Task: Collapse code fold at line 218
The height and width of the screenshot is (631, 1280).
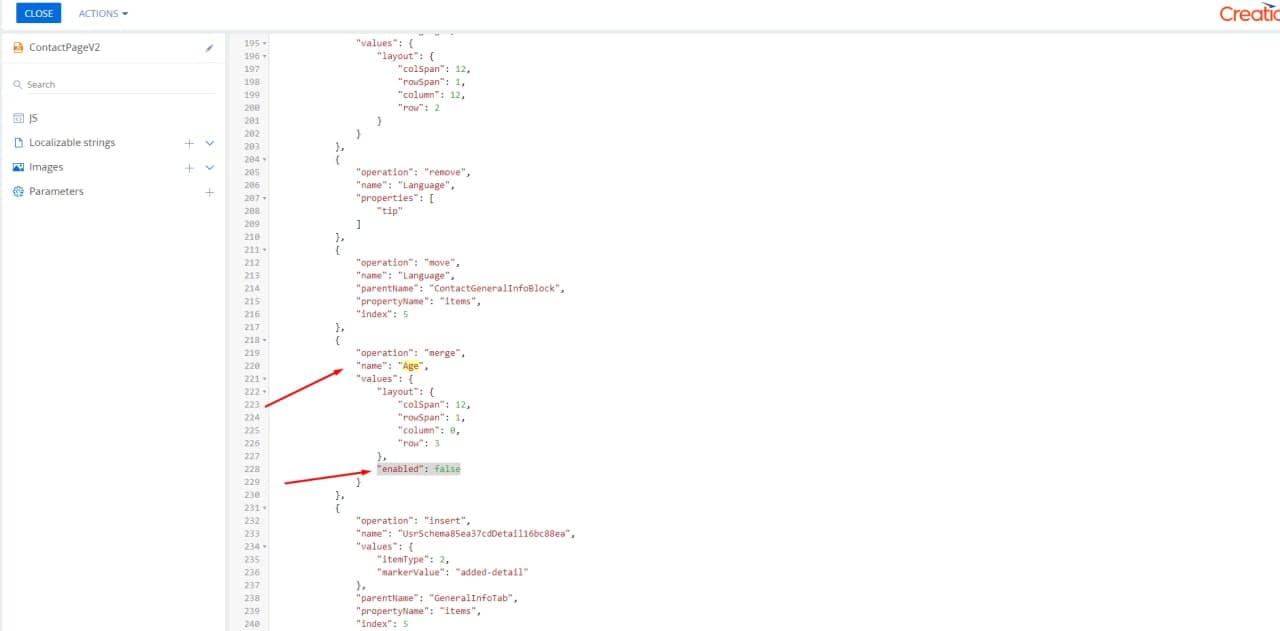Action: (x=265, y=340)
